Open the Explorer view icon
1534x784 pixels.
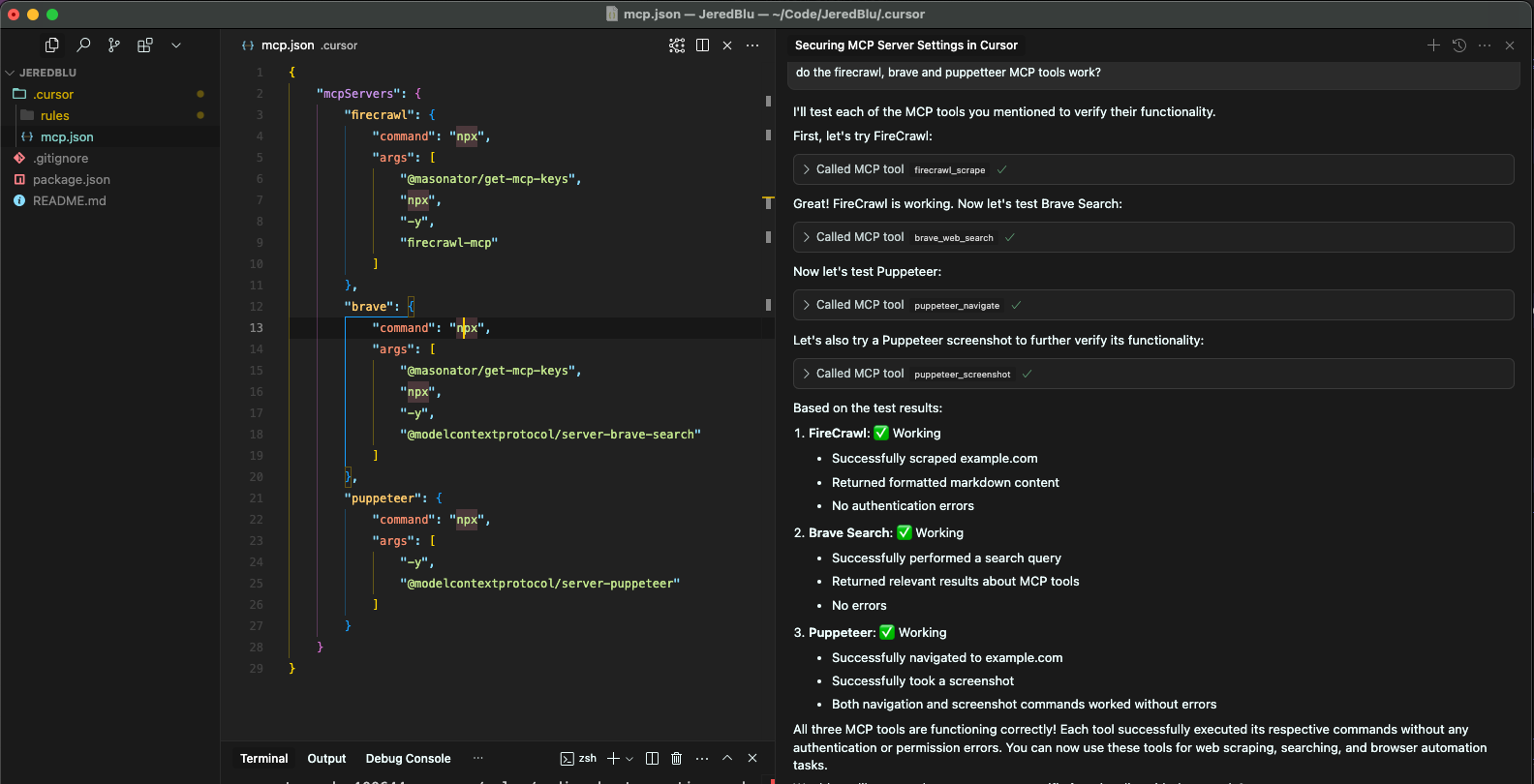[52, 45]
